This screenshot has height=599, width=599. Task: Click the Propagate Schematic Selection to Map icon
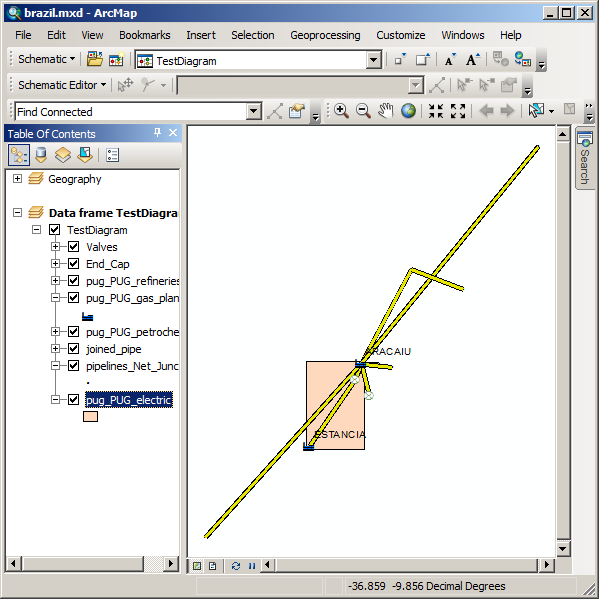pos(500,59)
